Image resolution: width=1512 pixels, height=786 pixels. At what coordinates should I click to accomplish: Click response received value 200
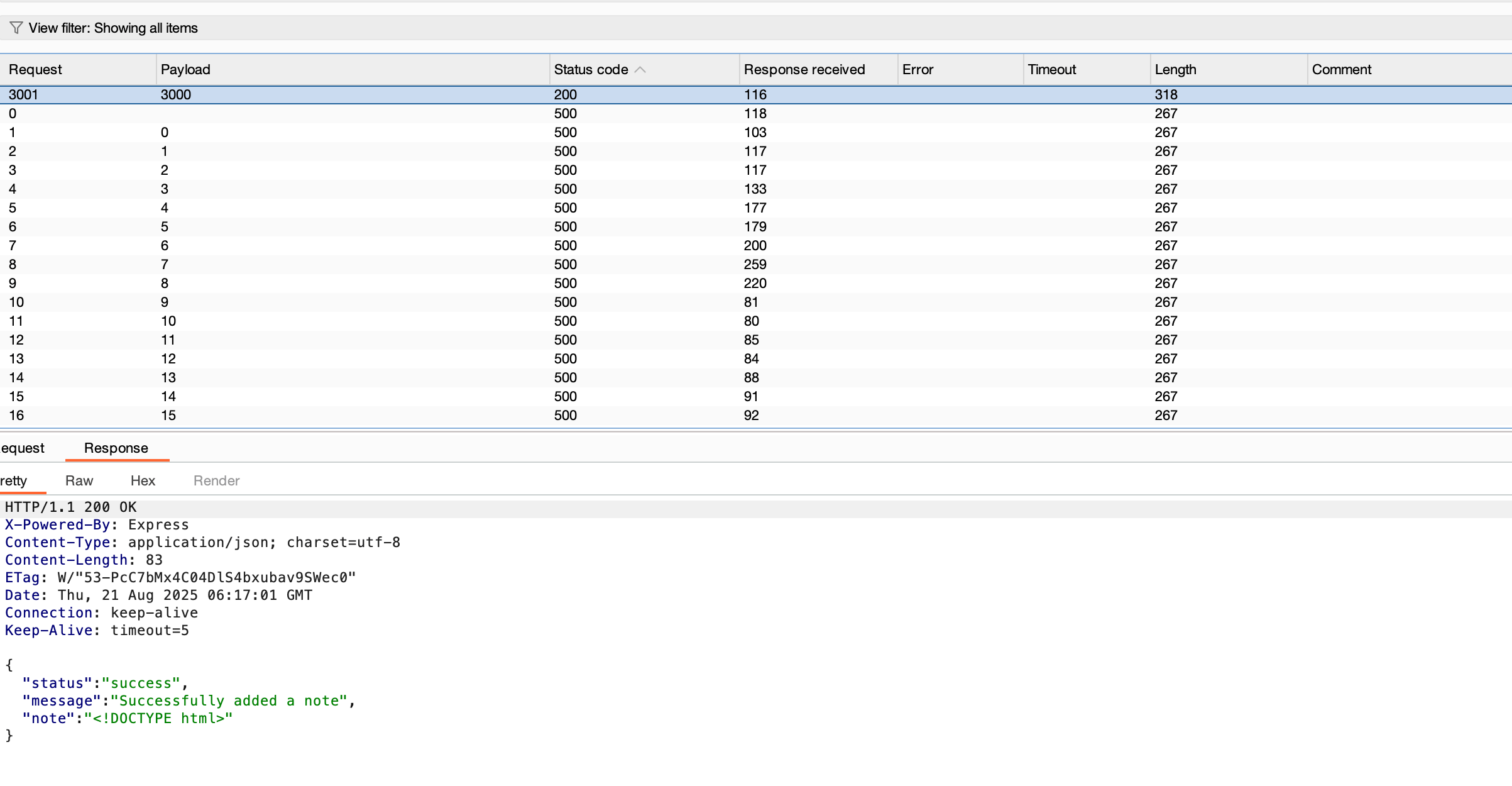pyautogui.click(x=755, y=245)
